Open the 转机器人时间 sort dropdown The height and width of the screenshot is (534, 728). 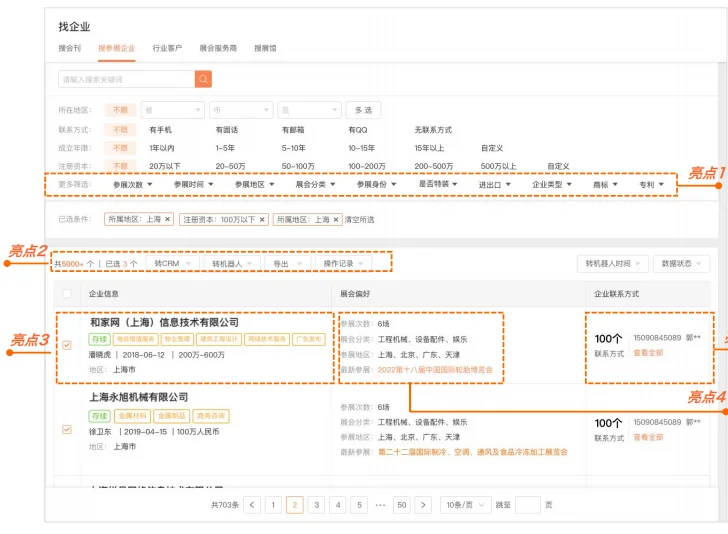click(612, 263)
